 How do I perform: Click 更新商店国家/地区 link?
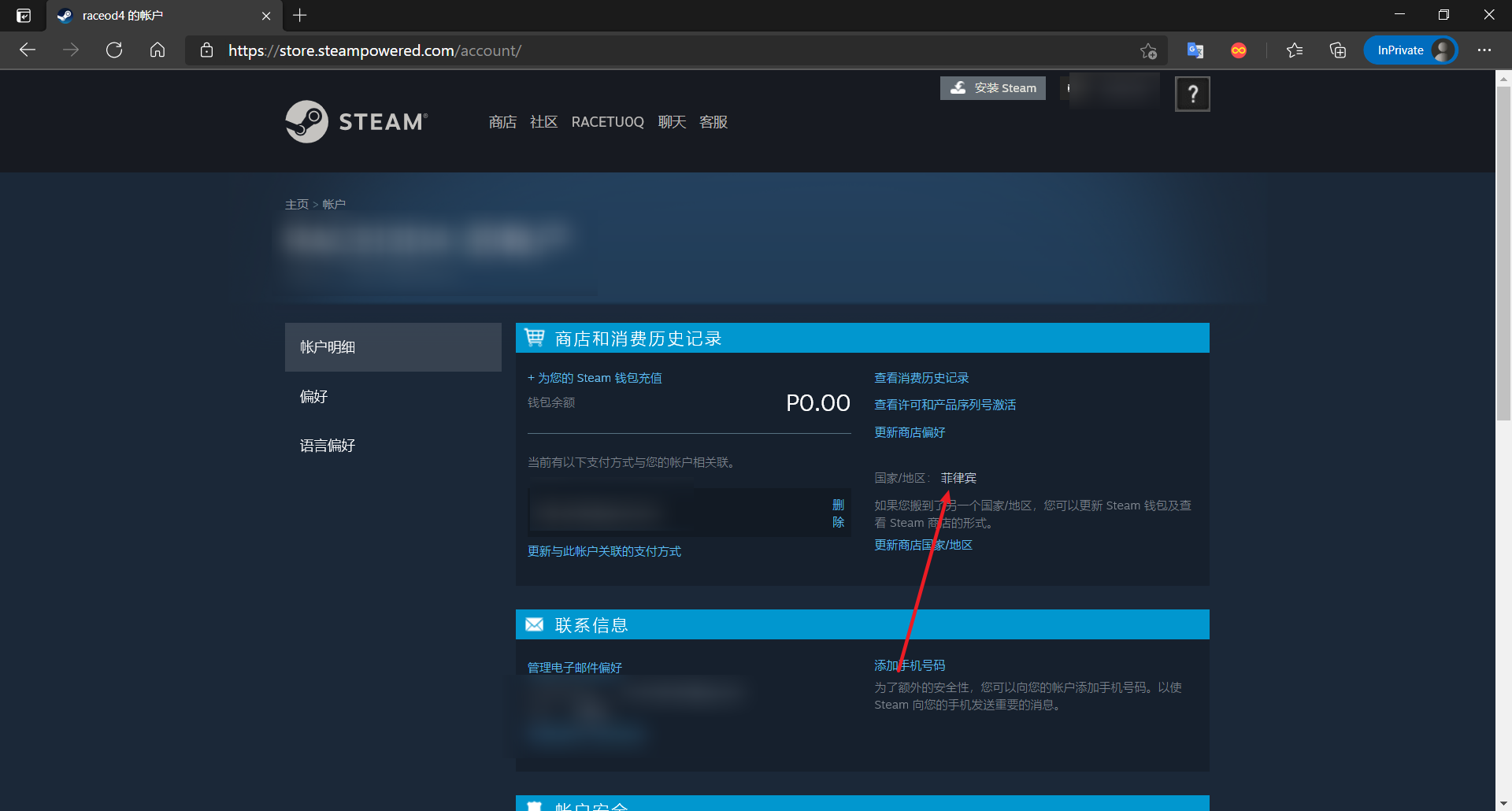pos(923,545)
